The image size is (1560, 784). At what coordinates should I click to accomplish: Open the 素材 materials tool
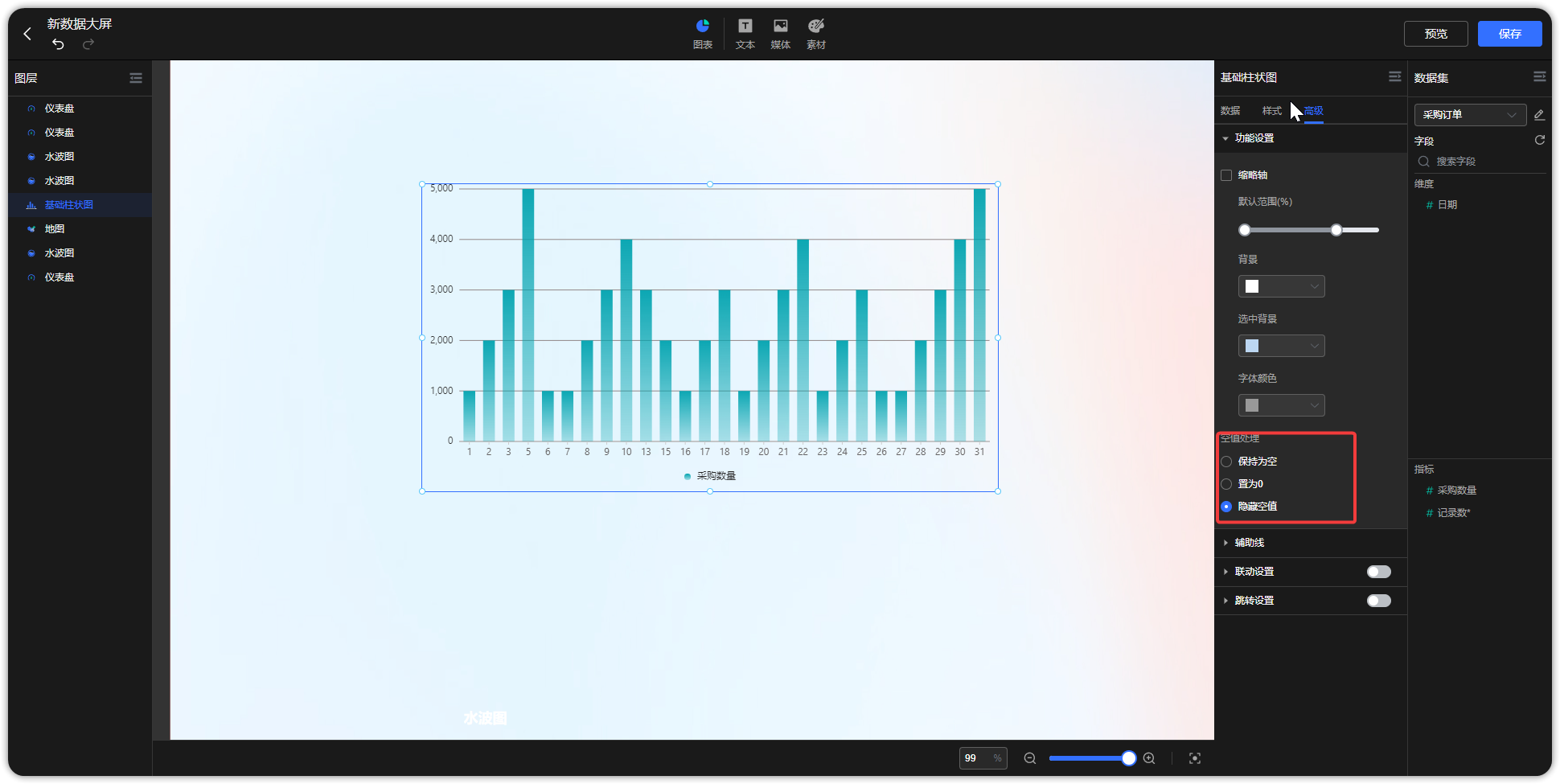[816, 34]
